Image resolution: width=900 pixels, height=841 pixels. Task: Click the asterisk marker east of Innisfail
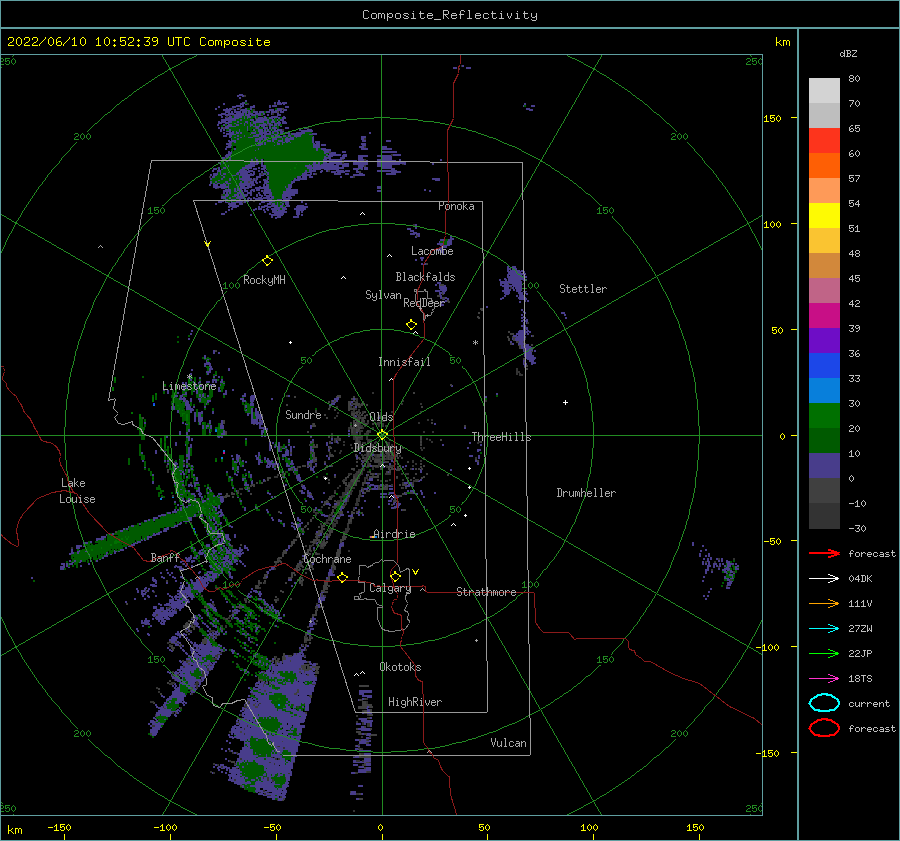click(x=475, y=343)
